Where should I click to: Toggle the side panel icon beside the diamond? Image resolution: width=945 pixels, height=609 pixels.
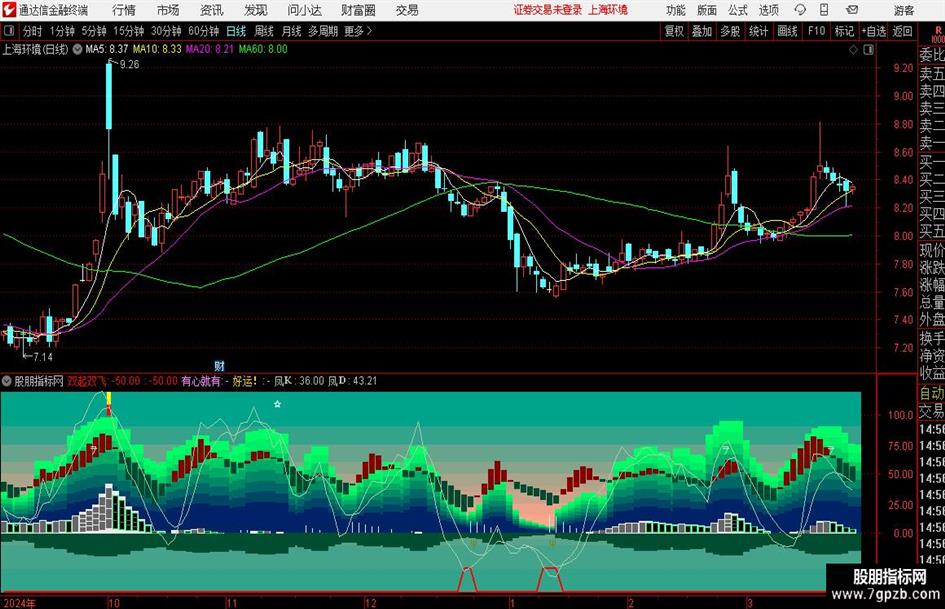(868, 50)
